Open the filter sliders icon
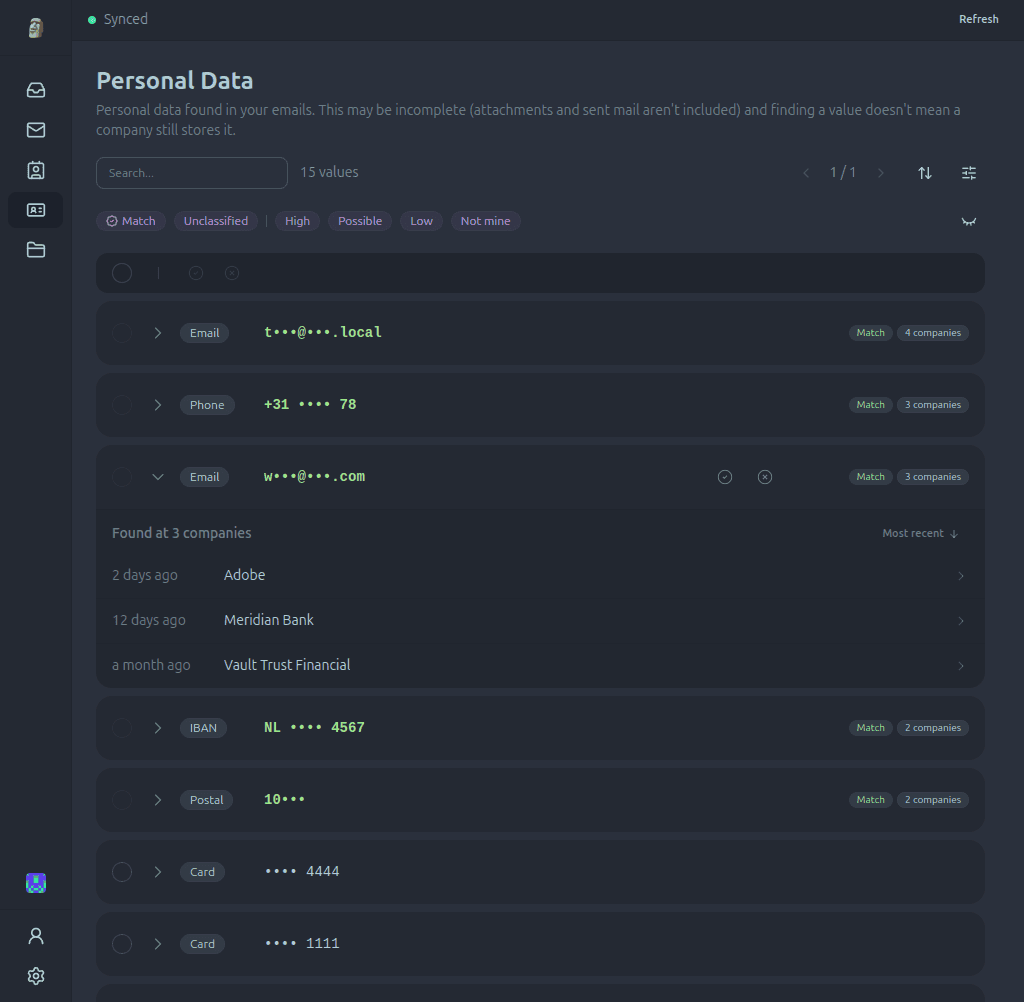 [969, 173]
